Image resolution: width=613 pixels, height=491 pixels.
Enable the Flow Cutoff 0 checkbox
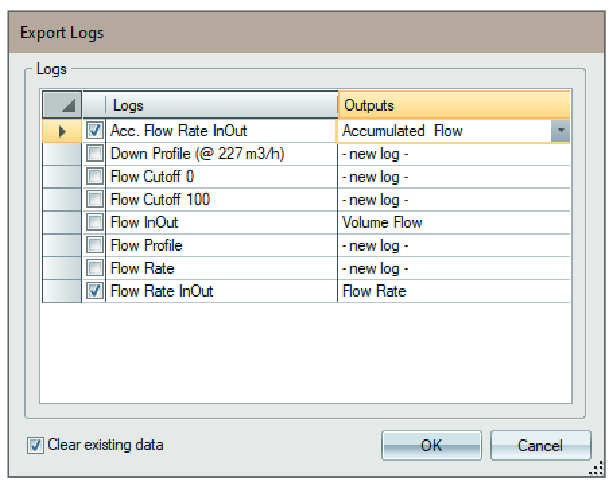(95, 176)
